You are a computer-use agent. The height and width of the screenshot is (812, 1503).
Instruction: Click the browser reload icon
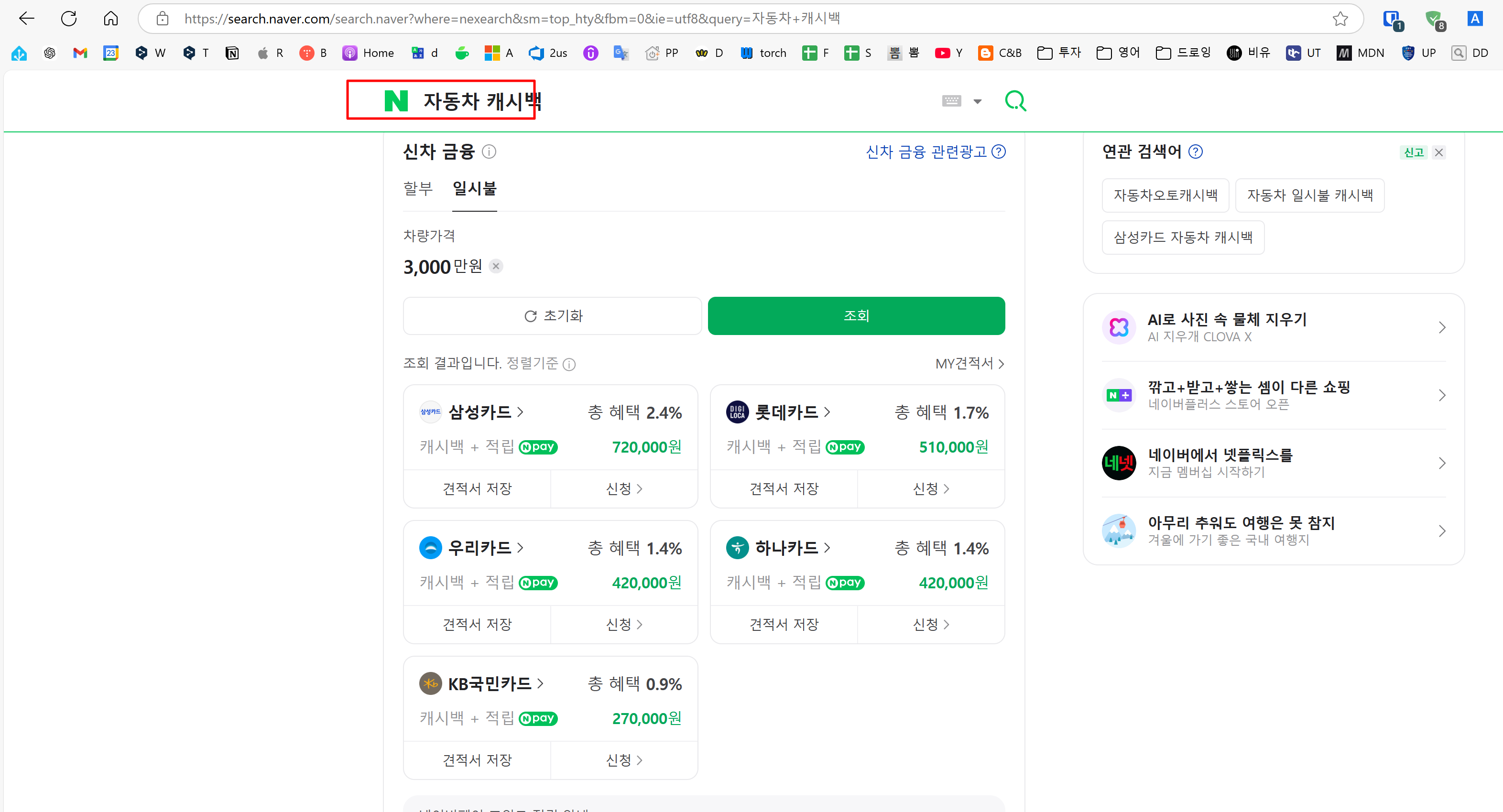(x=69, y=19)
